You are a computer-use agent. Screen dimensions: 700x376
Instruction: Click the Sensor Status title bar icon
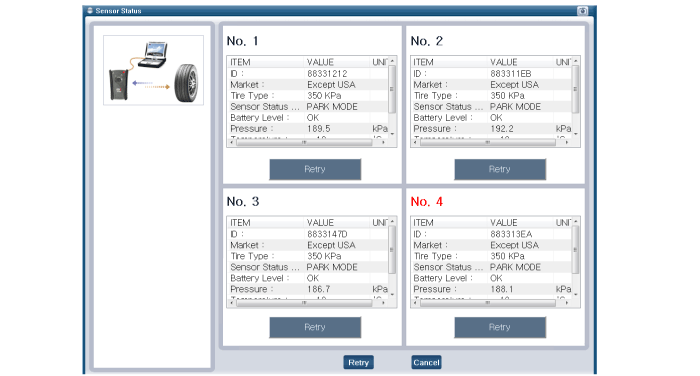pos(90,10)
